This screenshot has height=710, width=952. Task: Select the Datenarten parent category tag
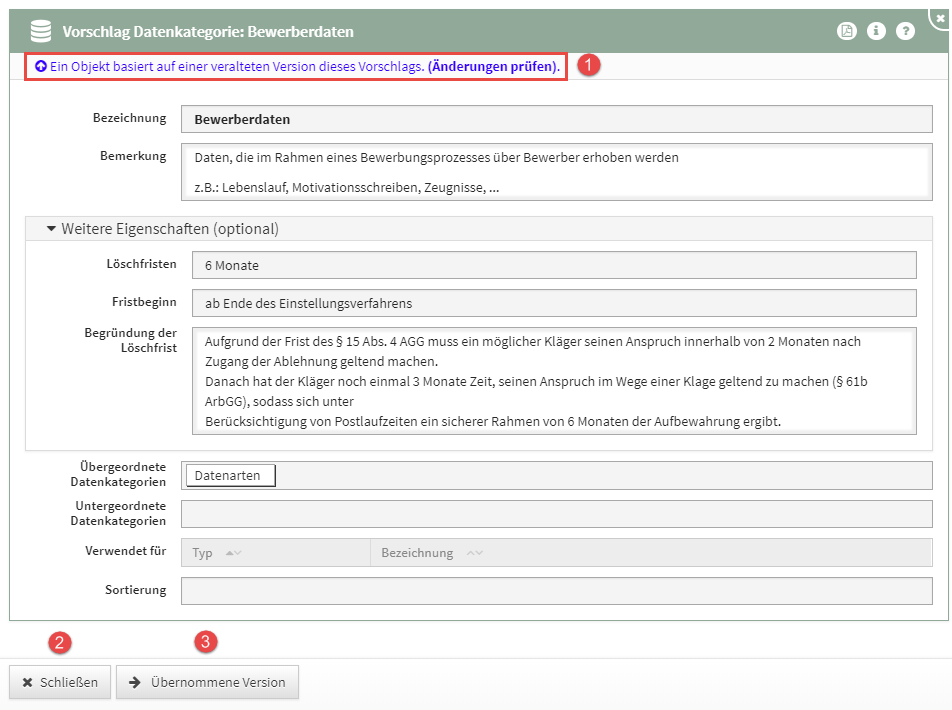pyautogui.click(x=230, y=476)
